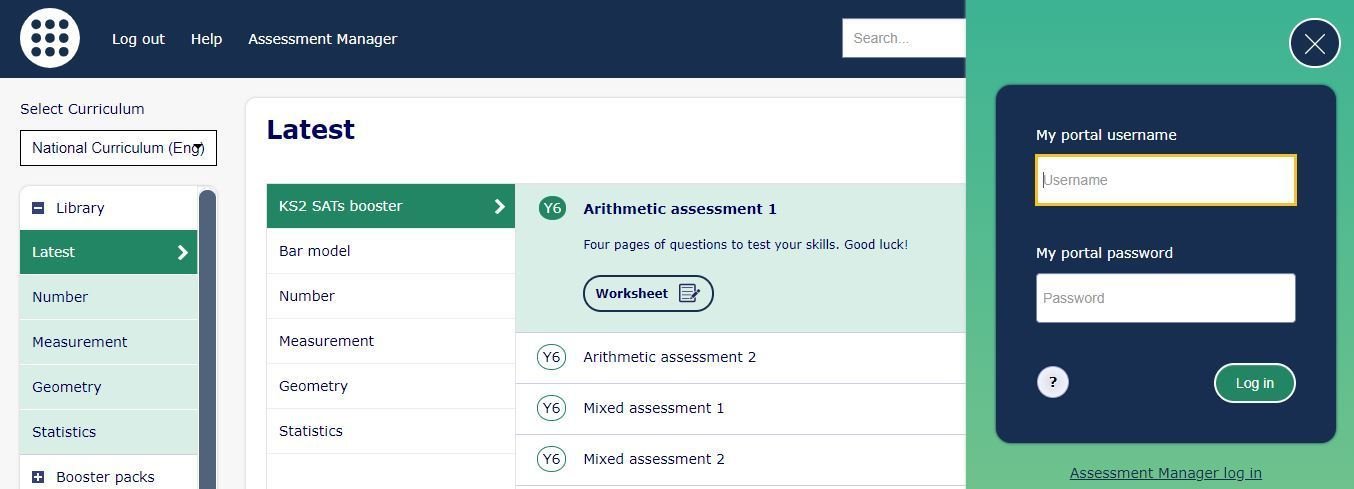The width and height of the screenshot is (1354, 489).
Task: Follow the Assessment Manager log in link
Action: tap(1165, 473)
